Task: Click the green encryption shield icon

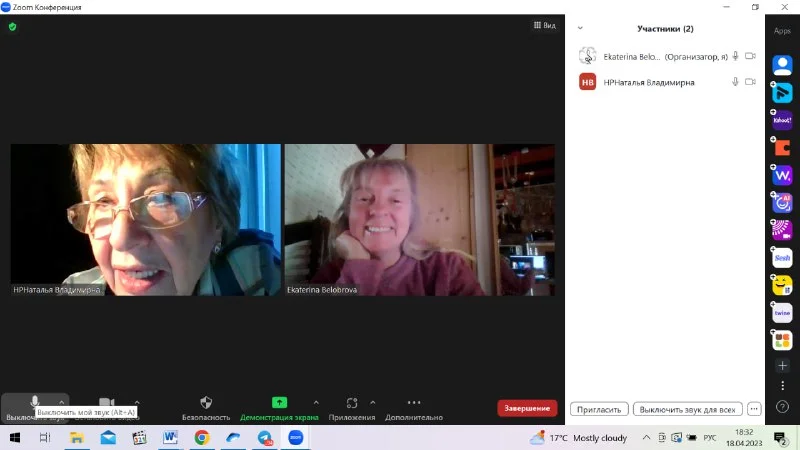Action: pyautogui.click(x=13, y=27)
